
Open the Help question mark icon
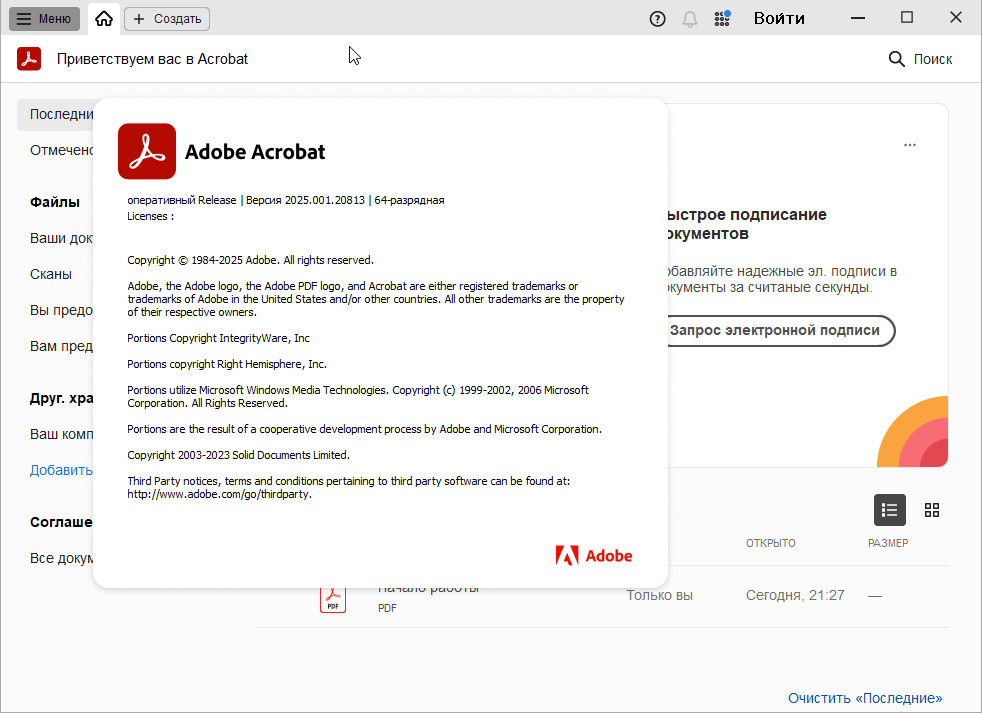tap(657, 18)
